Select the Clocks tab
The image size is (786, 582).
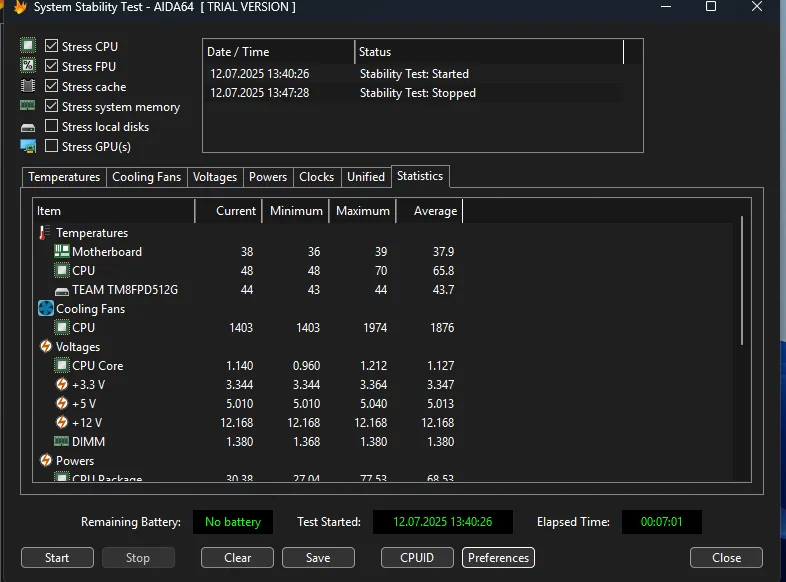pos(316,177)
